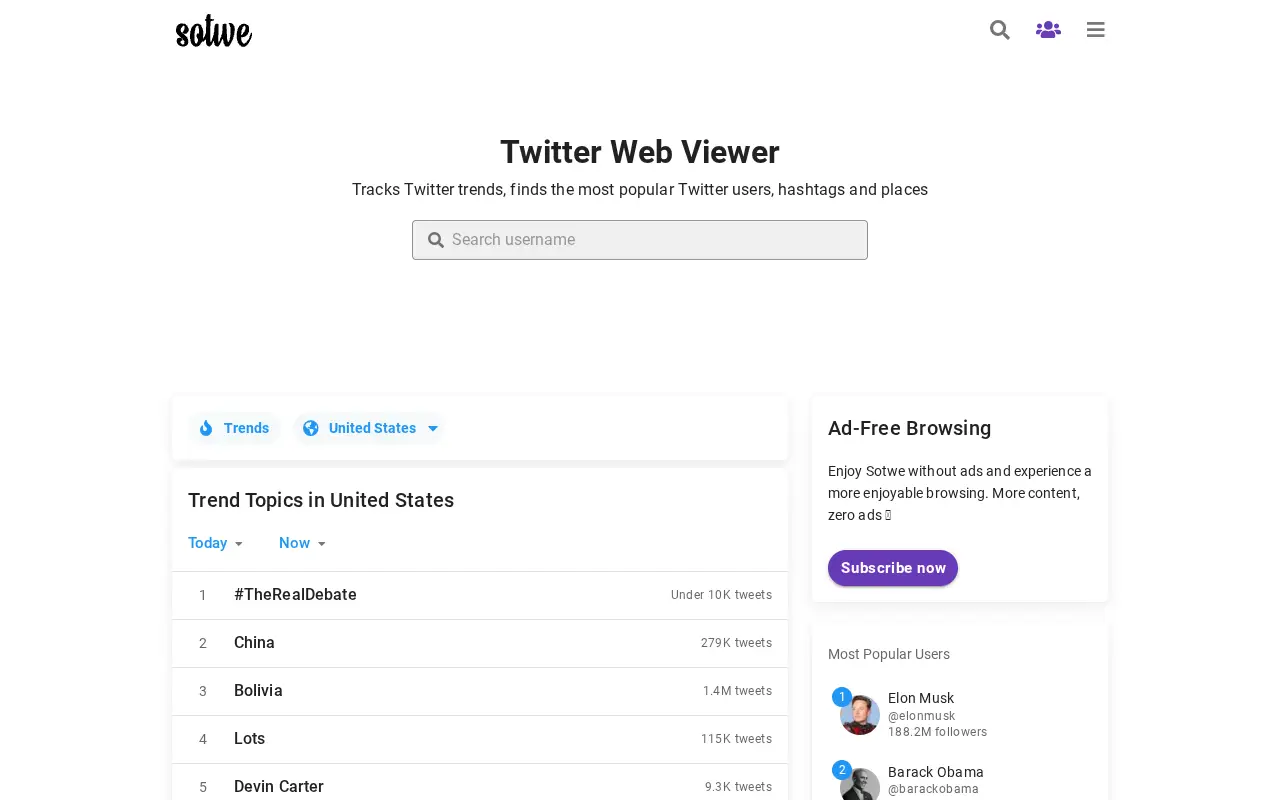
Task: Click the Subscribe now button
Action: click(x=893, y=568)
